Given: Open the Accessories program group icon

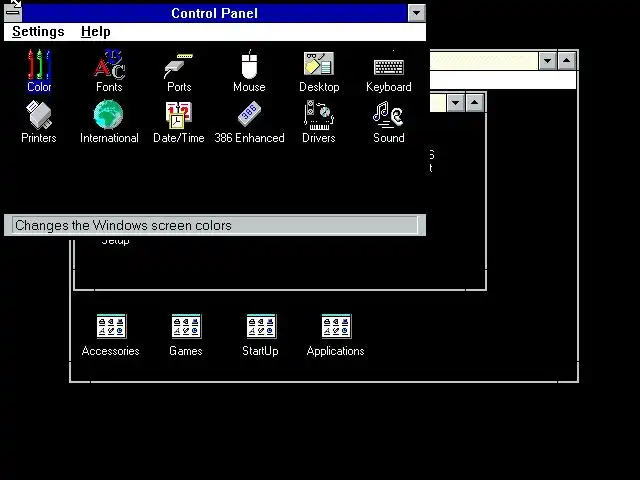Looking at the screenshot, I should (x=111, y=335).
